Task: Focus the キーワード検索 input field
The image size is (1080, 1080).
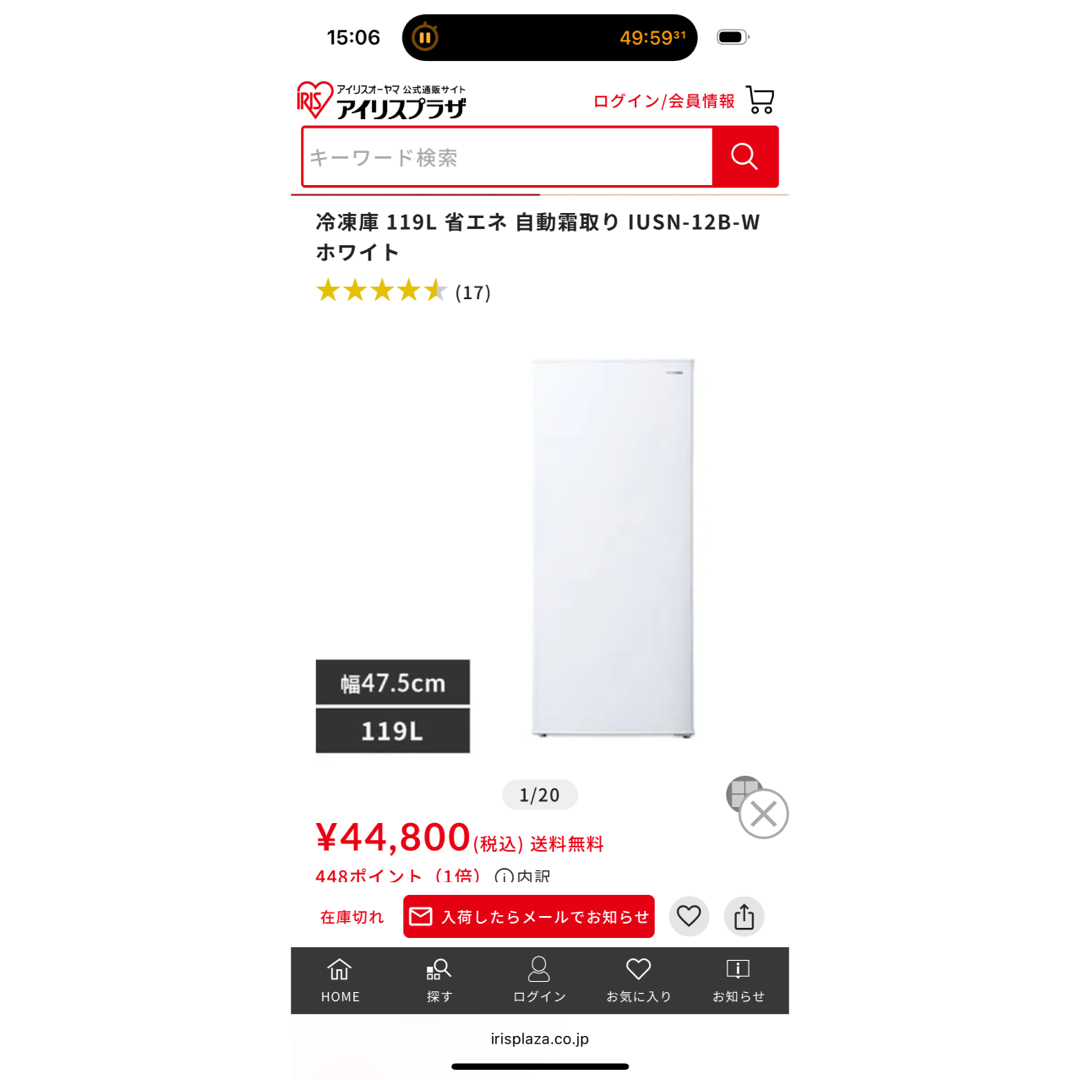Action: pos(507,157)
